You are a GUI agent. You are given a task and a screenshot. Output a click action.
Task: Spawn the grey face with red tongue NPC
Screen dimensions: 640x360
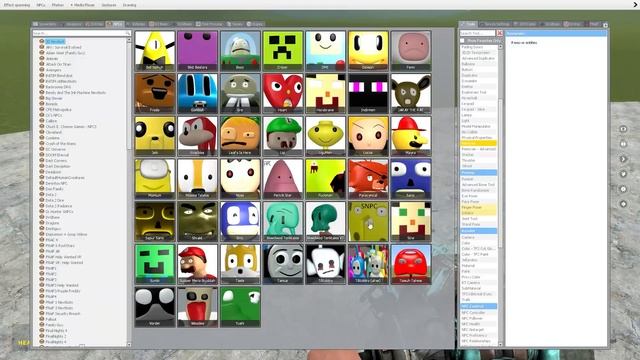click(198, 307)
